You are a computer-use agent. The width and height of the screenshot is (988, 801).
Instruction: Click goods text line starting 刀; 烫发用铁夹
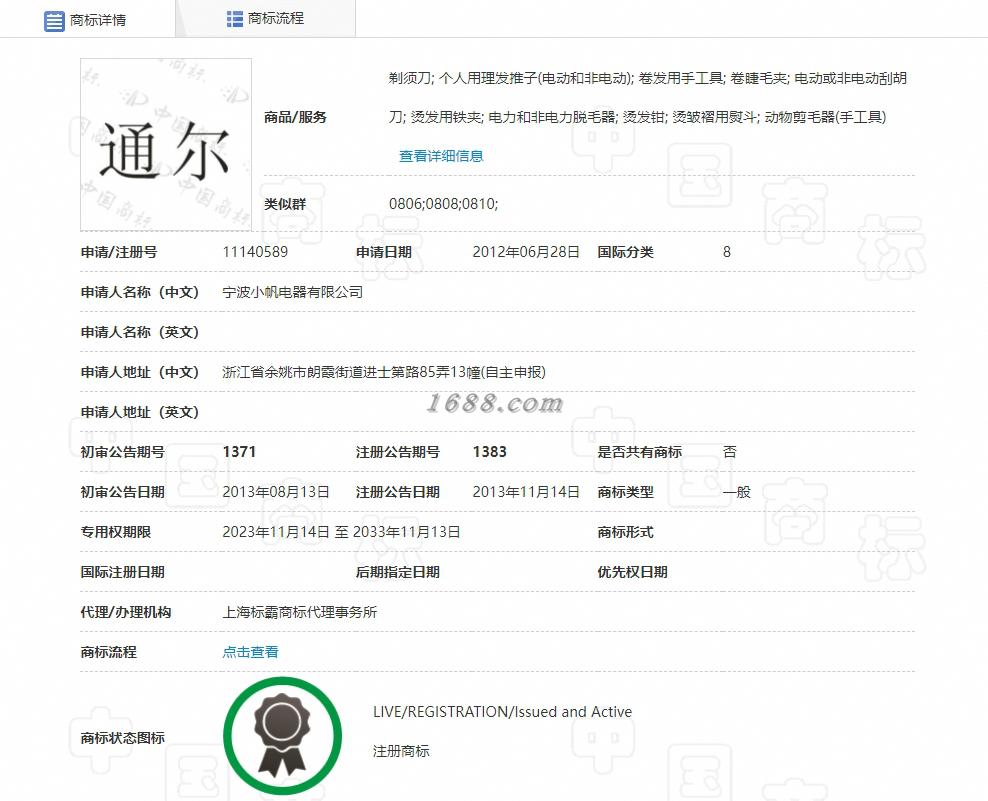tap(638, 117)
